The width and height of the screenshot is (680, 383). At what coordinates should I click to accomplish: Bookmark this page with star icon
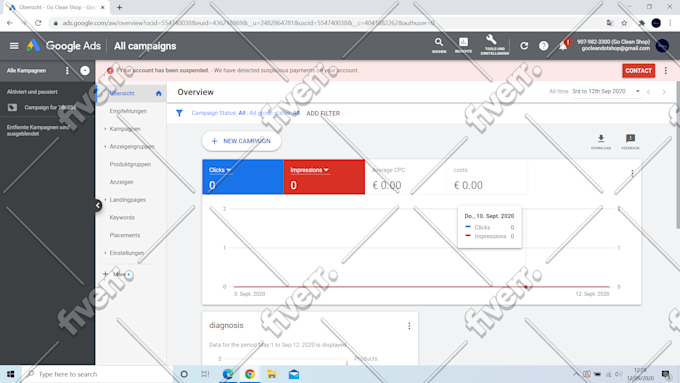point(624,23)
